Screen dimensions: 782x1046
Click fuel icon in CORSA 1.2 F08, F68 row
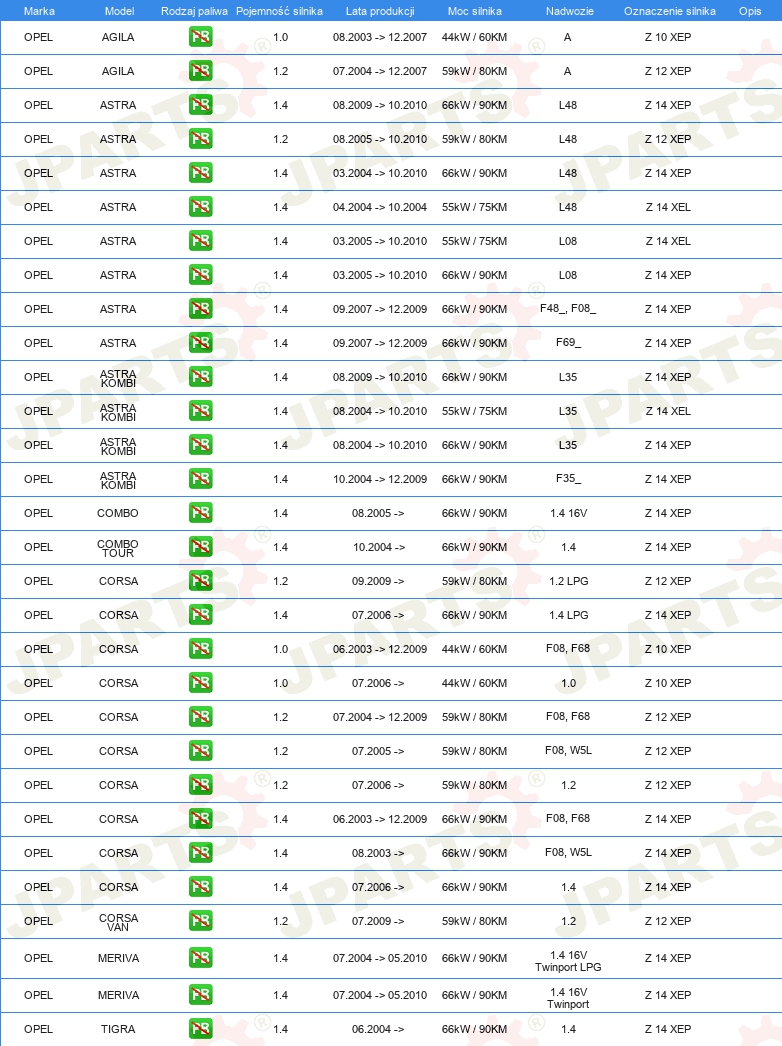(200, 717)
